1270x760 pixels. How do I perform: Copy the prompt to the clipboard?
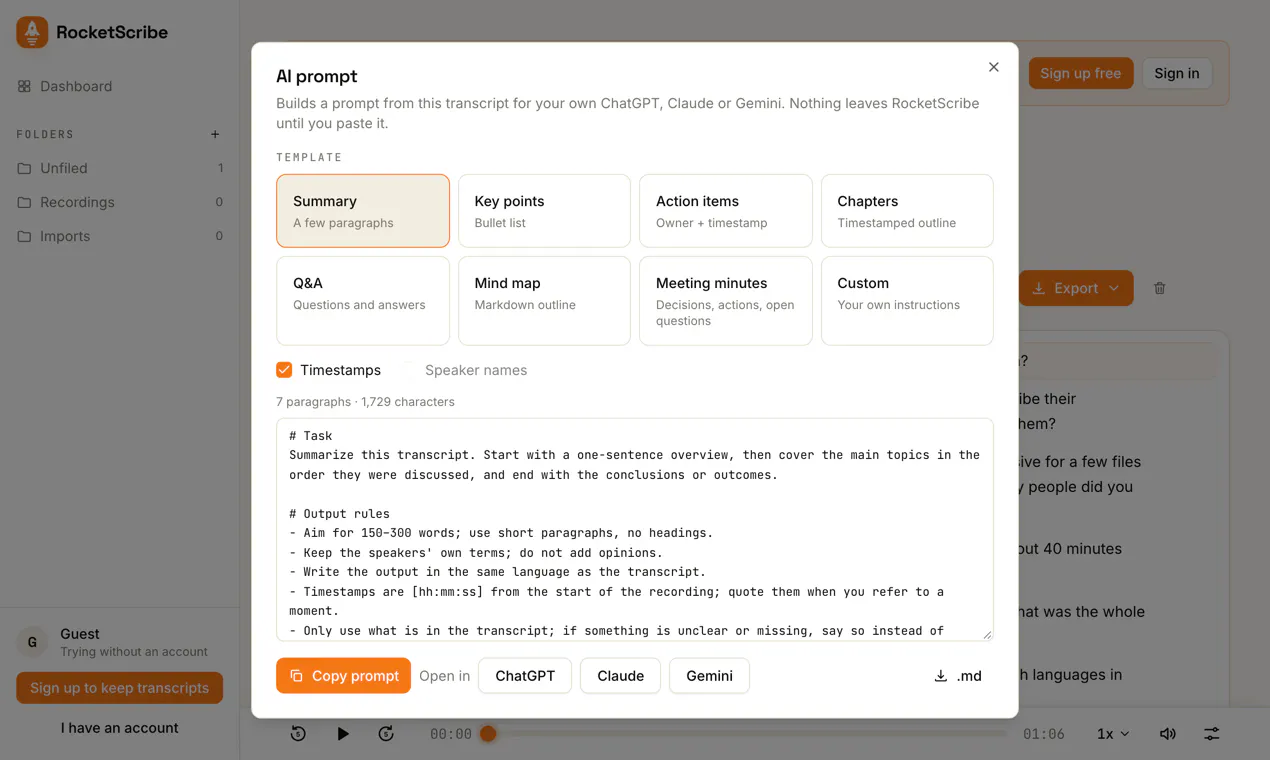click(x=343, y=676)
